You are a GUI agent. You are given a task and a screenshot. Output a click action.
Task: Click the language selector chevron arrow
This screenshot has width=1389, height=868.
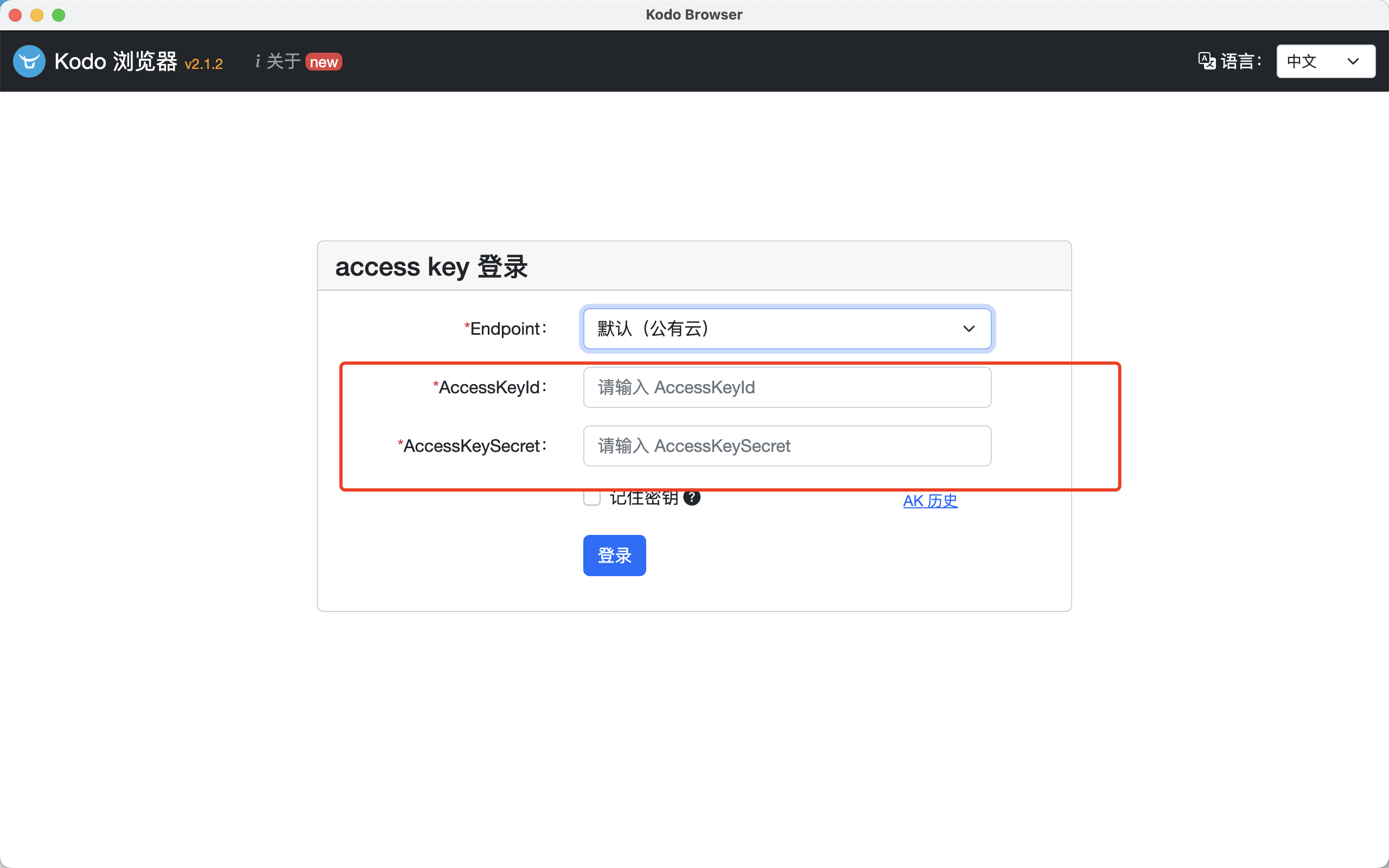point(1353,61)
